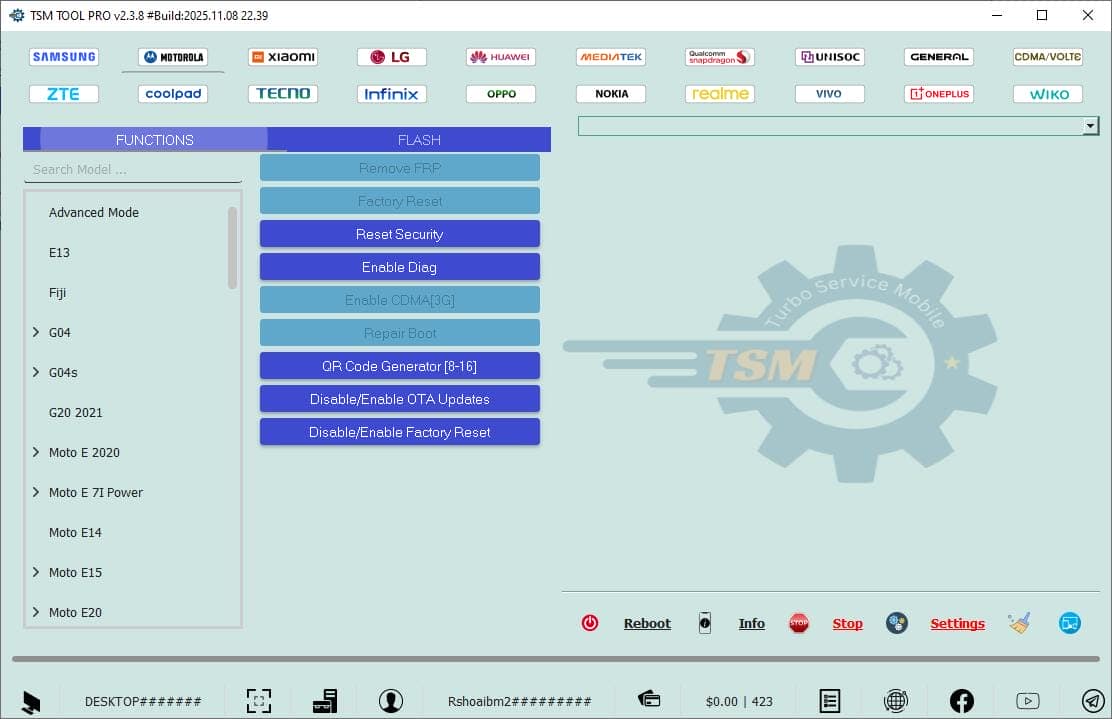Click the Reset Security button
1112x719 pixels.
pos(399,233)
